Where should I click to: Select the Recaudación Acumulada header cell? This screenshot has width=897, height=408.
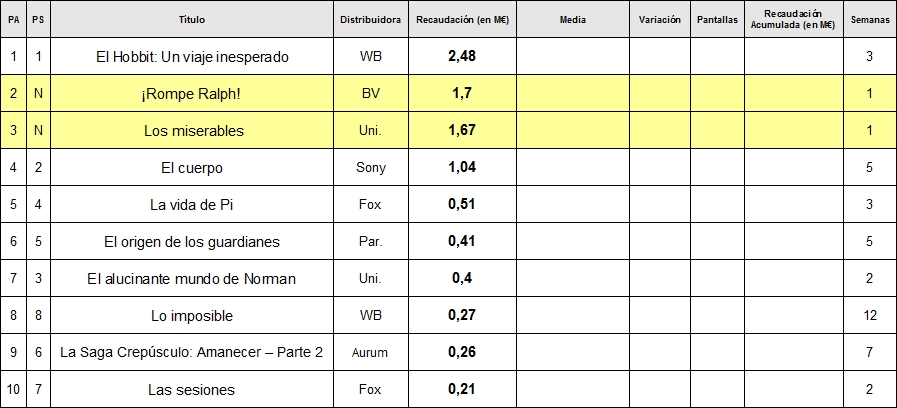tap(793, 19)
